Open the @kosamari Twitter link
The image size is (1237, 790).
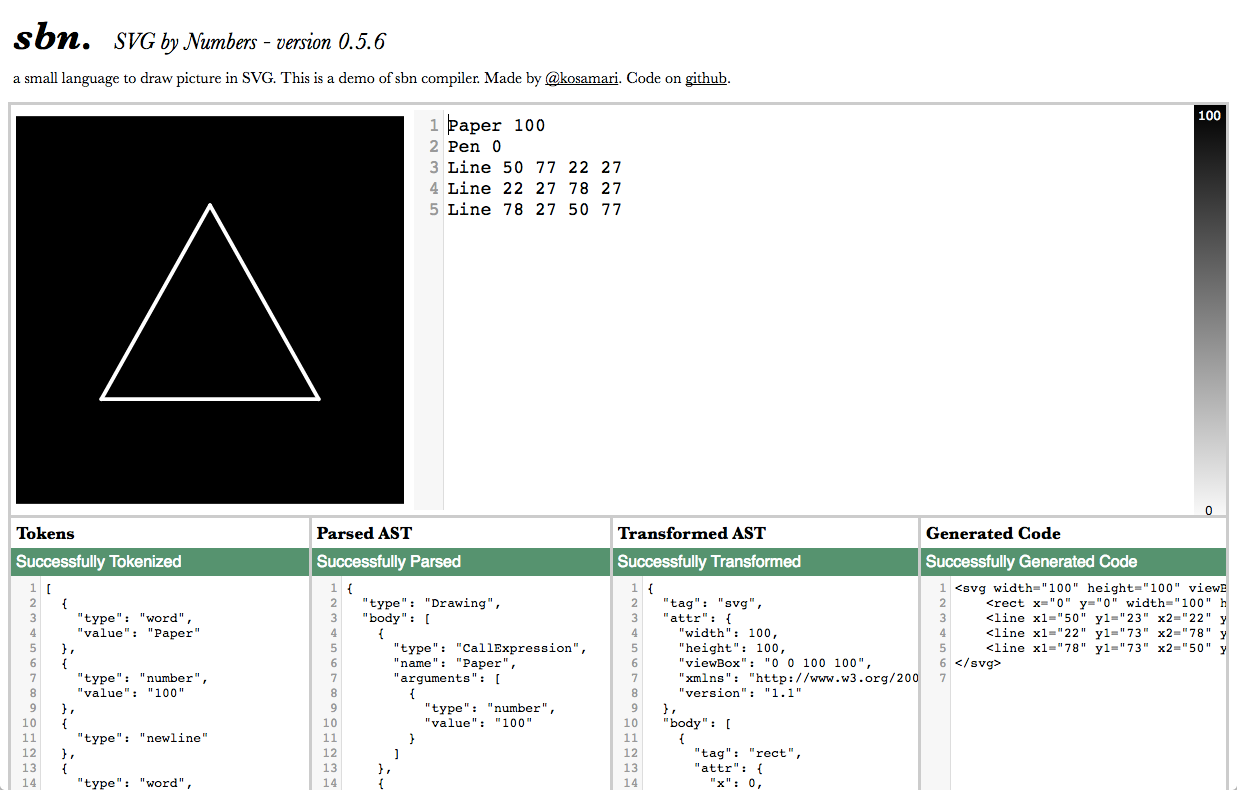(581, 78)
